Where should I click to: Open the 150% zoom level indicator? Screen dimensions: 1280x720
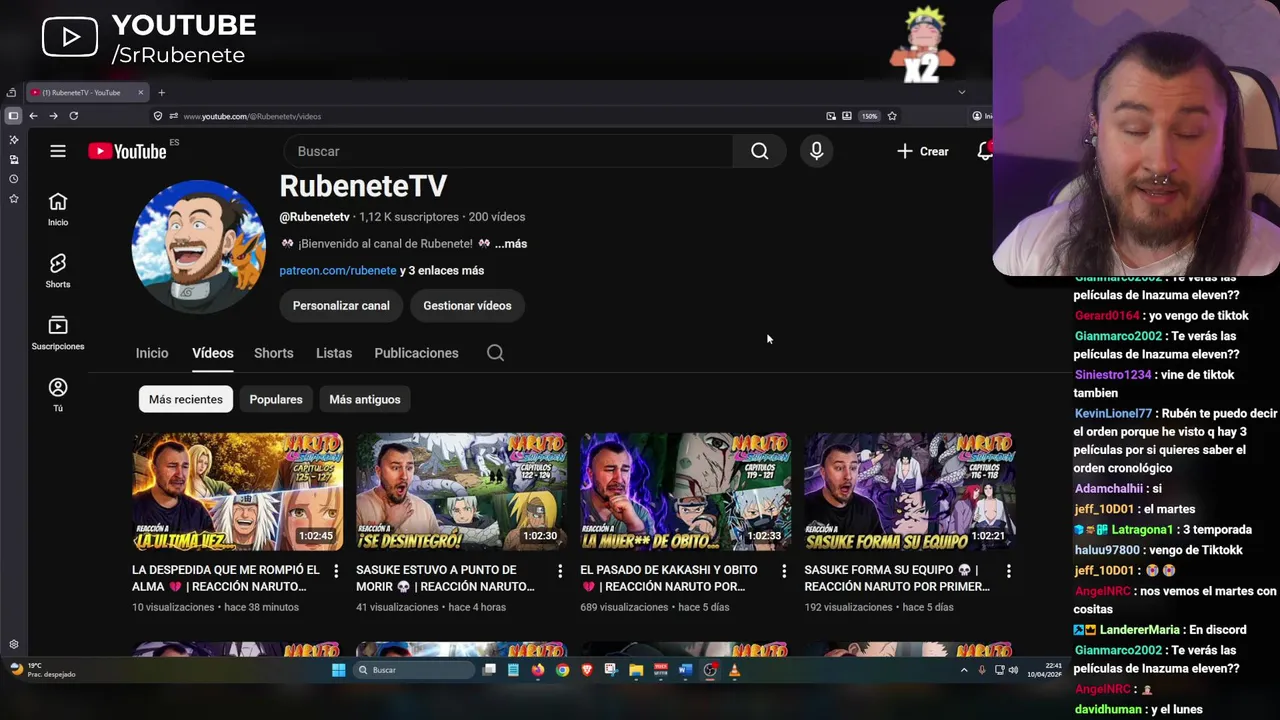870,116
